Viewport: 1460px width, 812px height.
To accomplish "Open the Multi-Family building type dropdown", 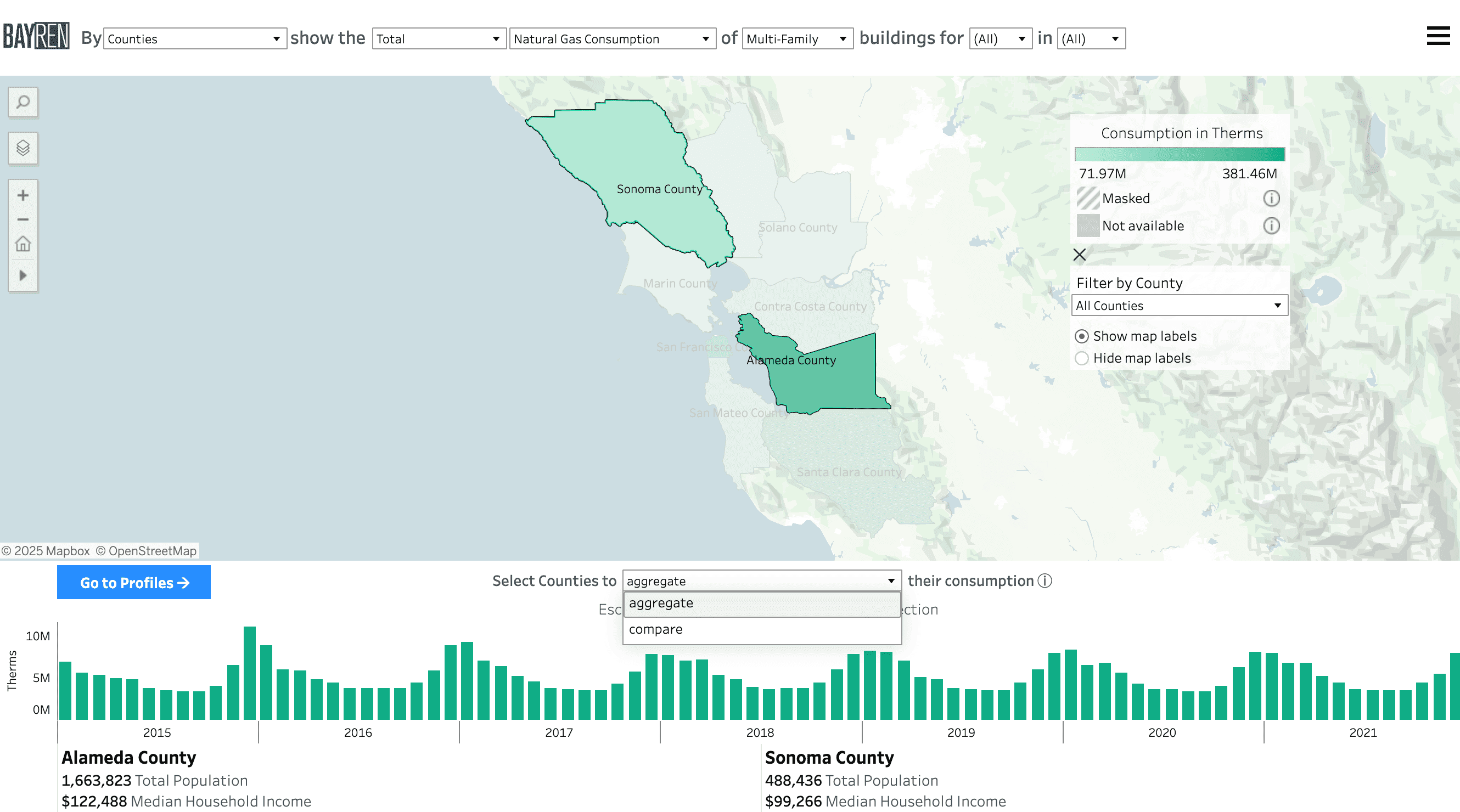I will point(798,38).
